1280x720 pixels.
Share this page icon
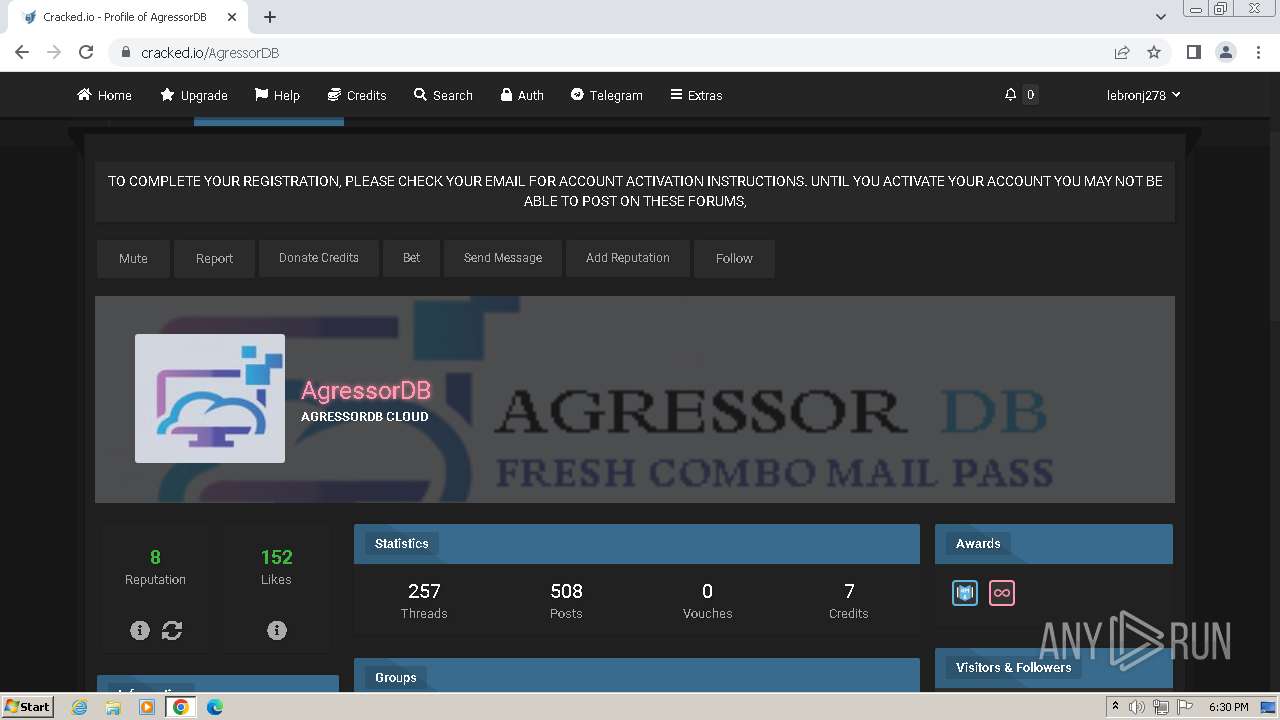pos(1122,52)
